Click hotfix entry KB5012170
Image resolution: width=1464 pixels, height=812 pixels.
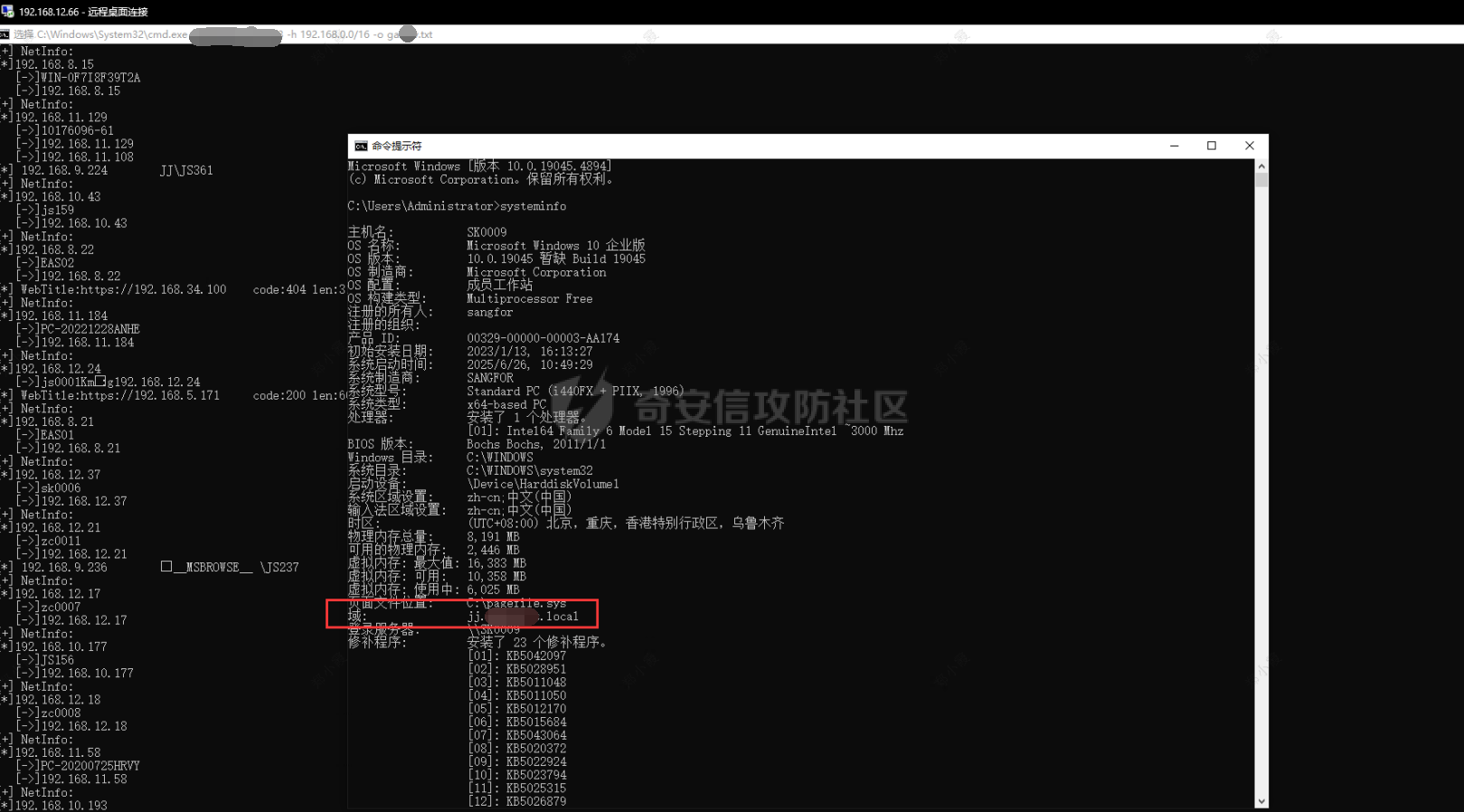pos(536,709)
